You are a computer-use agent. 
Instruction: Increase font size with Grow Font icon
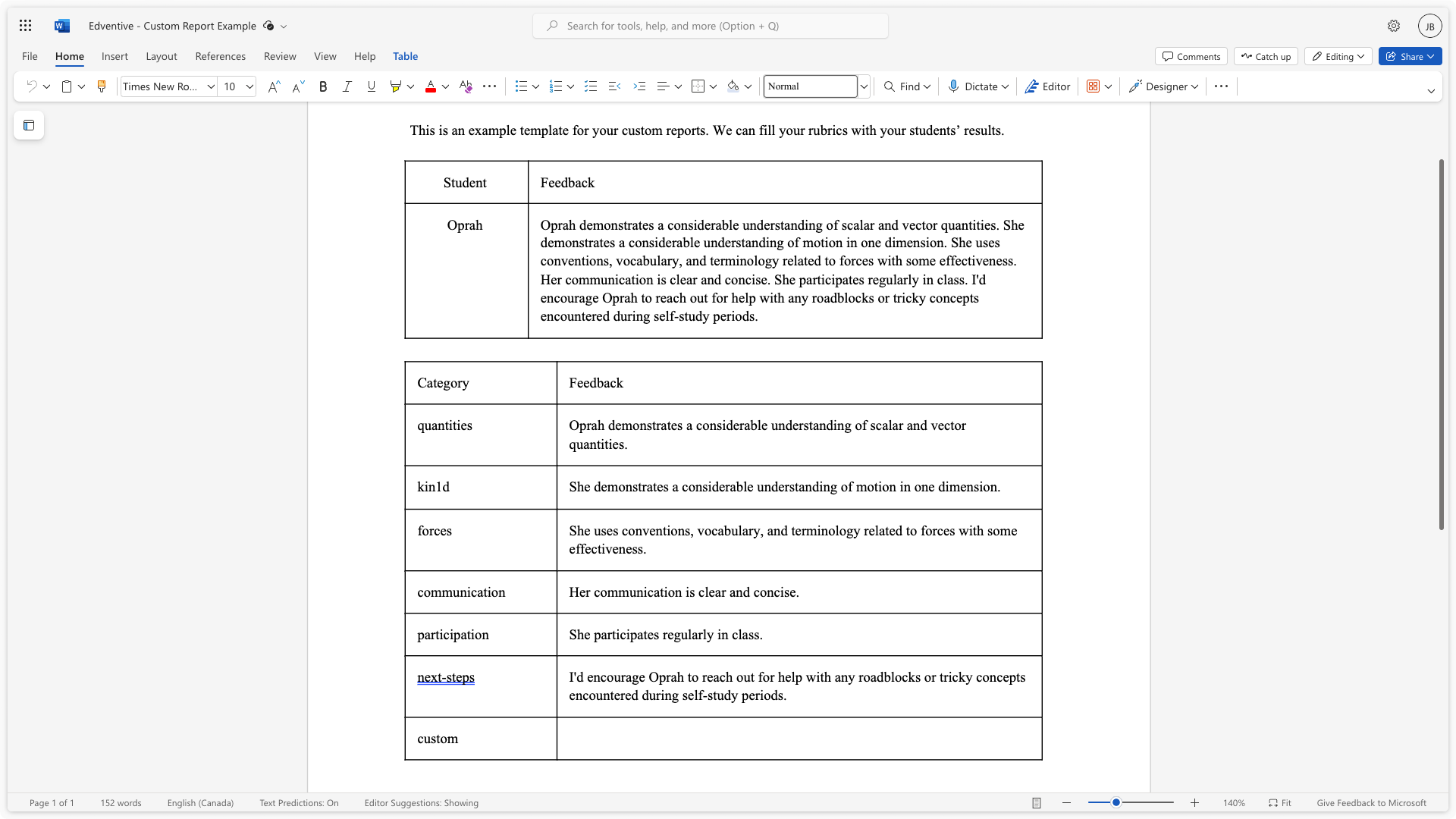pyautogui.click(x=274, y=86)
